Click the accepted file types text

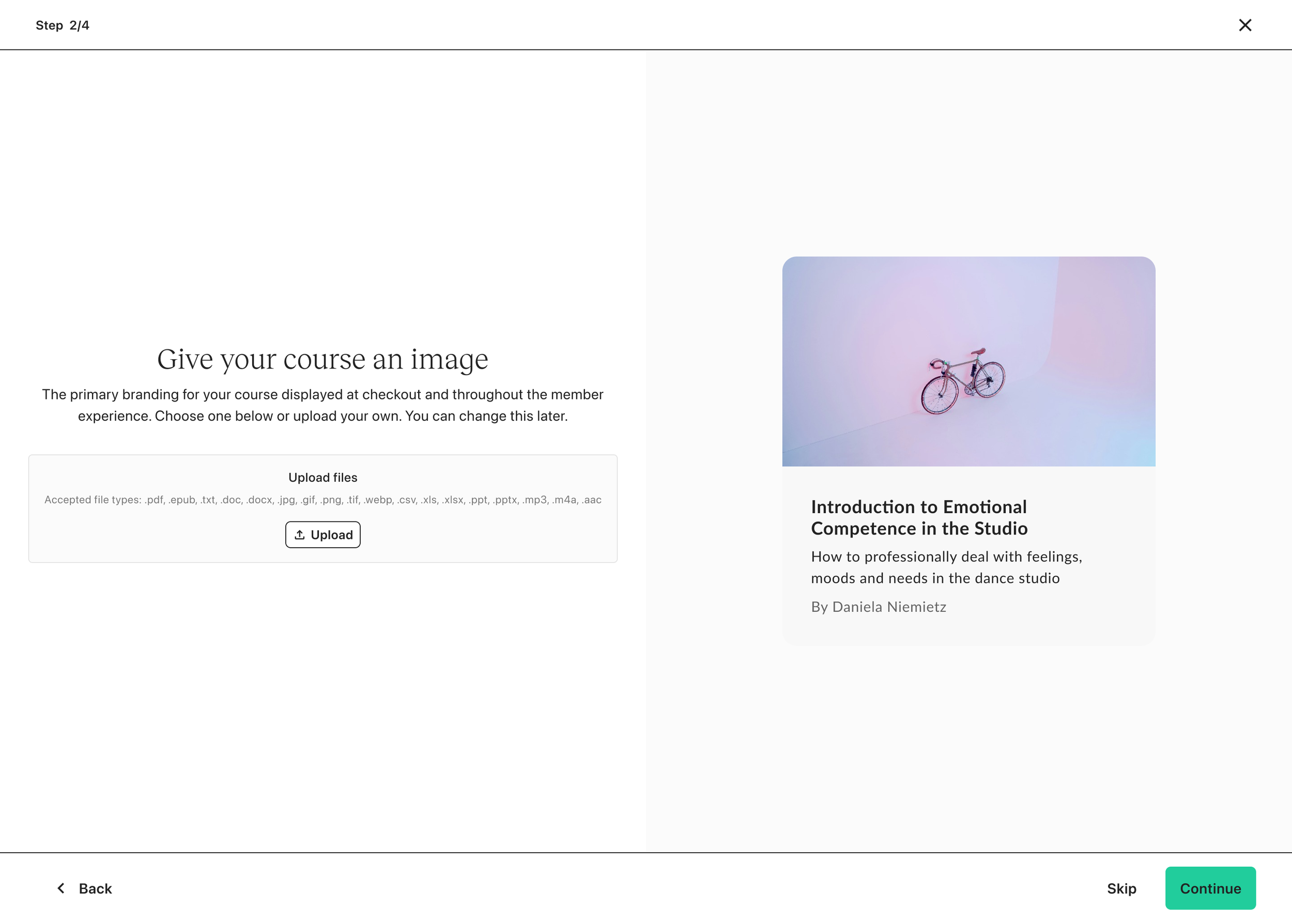tap(322, 500)
